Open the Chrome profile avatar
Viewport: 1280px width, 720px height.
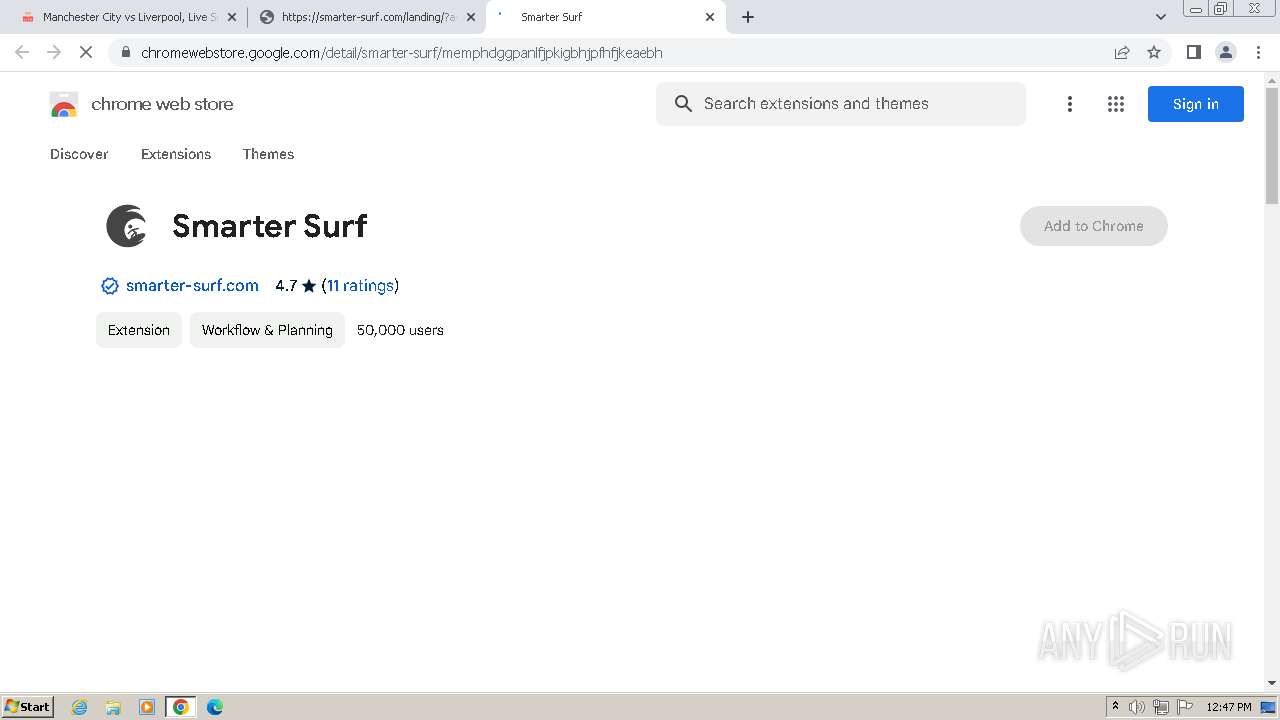pos(1225,52)
